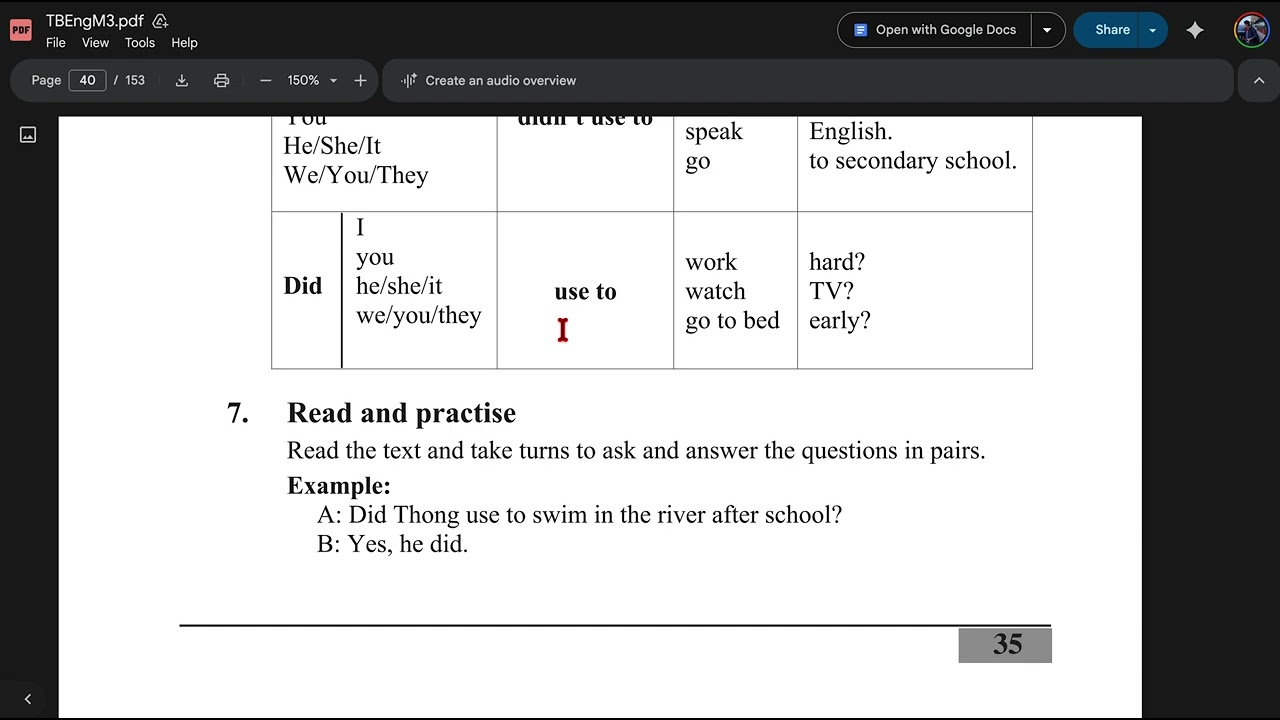The width and height of the screenshot is (1280, 720).
Task: Click the line beginning "A: Did Thong"
Action: point(580,515)
